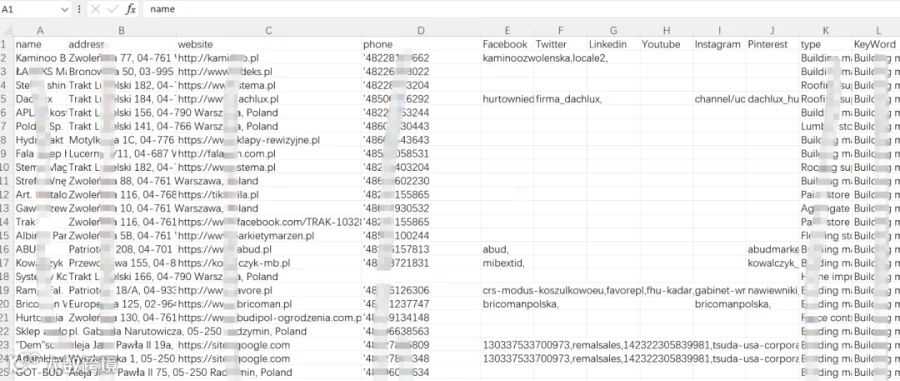The height and width of the screenshot is (381, 900).
Task: Click the 'Twitter' header cell
Action: pyautogui.click(x=560, y=44)
